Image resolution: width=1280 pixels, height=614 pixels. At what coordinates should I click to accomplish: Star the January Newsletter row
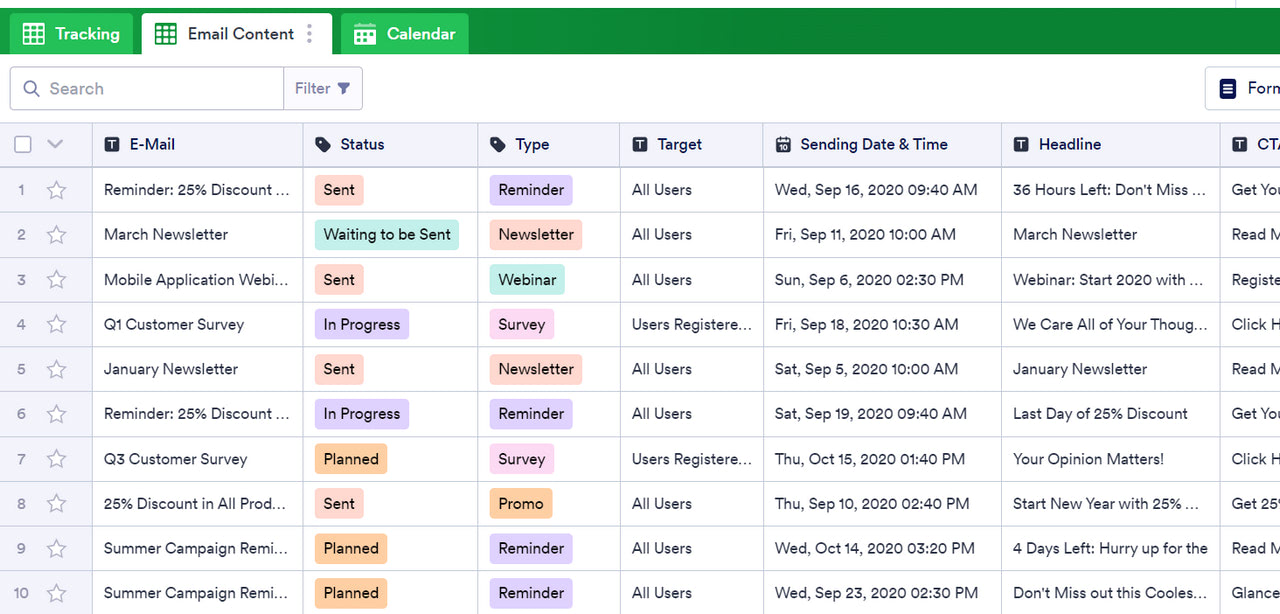(56, 369)
